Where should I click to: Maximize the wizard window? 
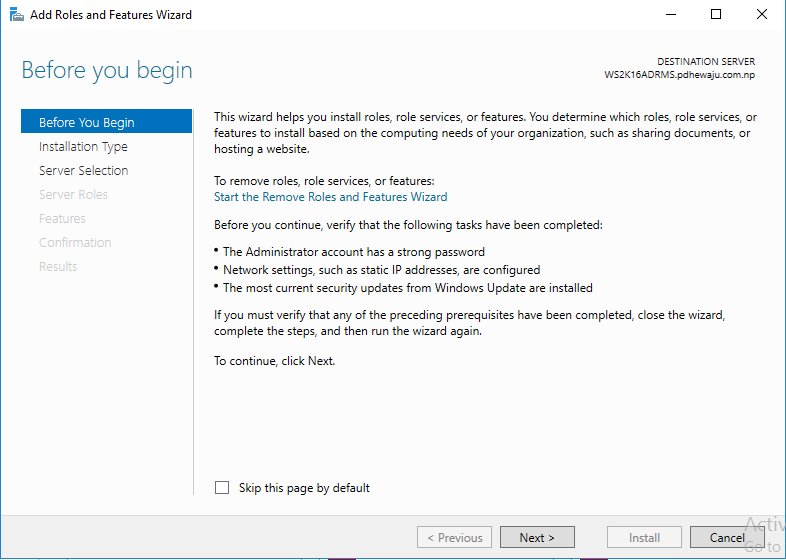[716, 15]
